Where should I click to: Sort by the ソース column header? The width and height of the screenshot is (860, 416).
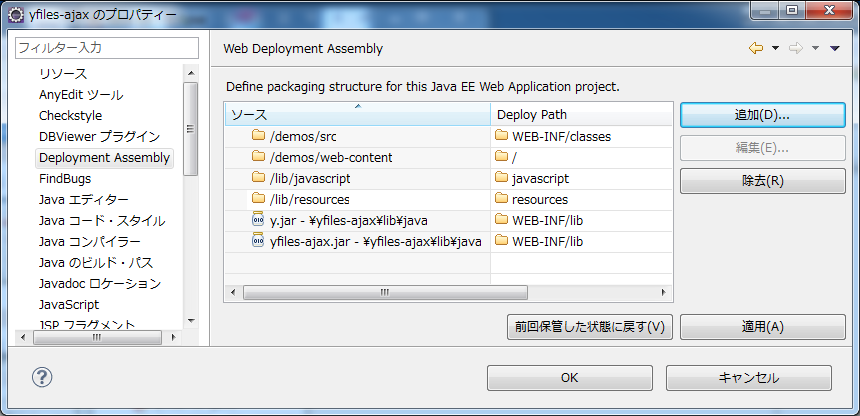(357, 114)
